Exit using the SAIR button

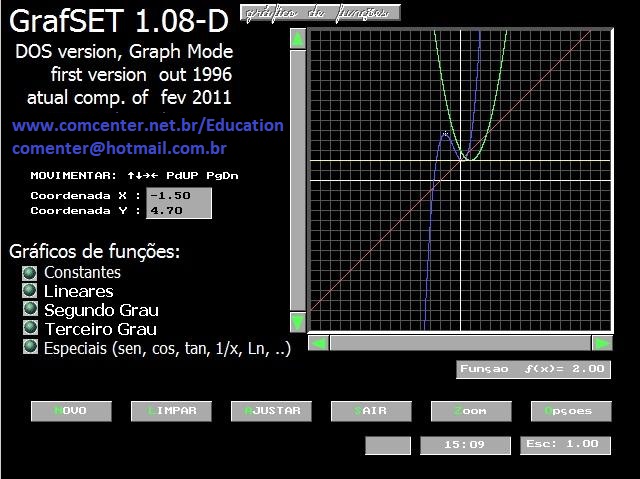[371, 411]
